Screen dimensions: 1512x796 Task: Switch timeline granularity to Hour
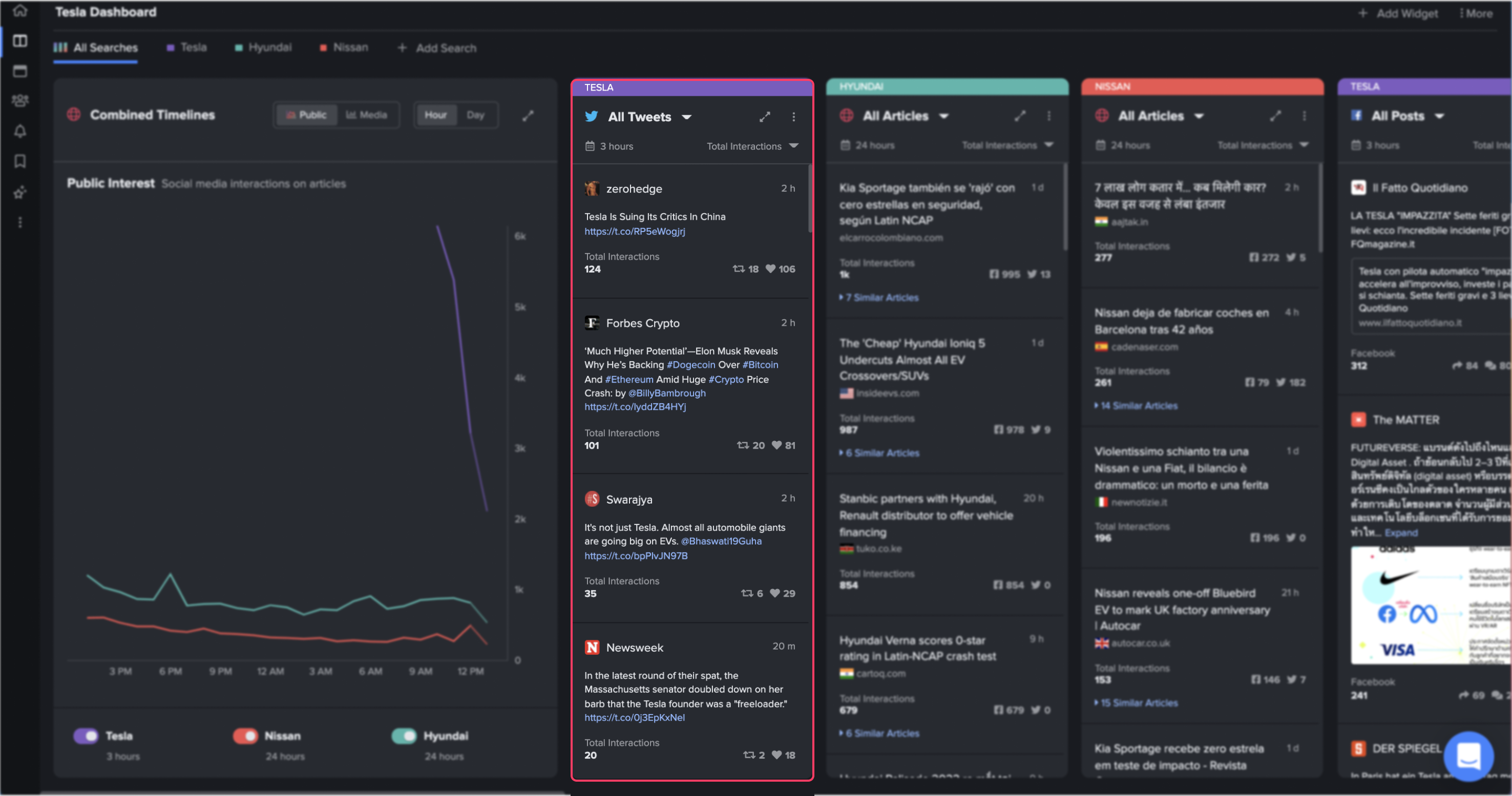pyautogui.click(x=435, y=115)
